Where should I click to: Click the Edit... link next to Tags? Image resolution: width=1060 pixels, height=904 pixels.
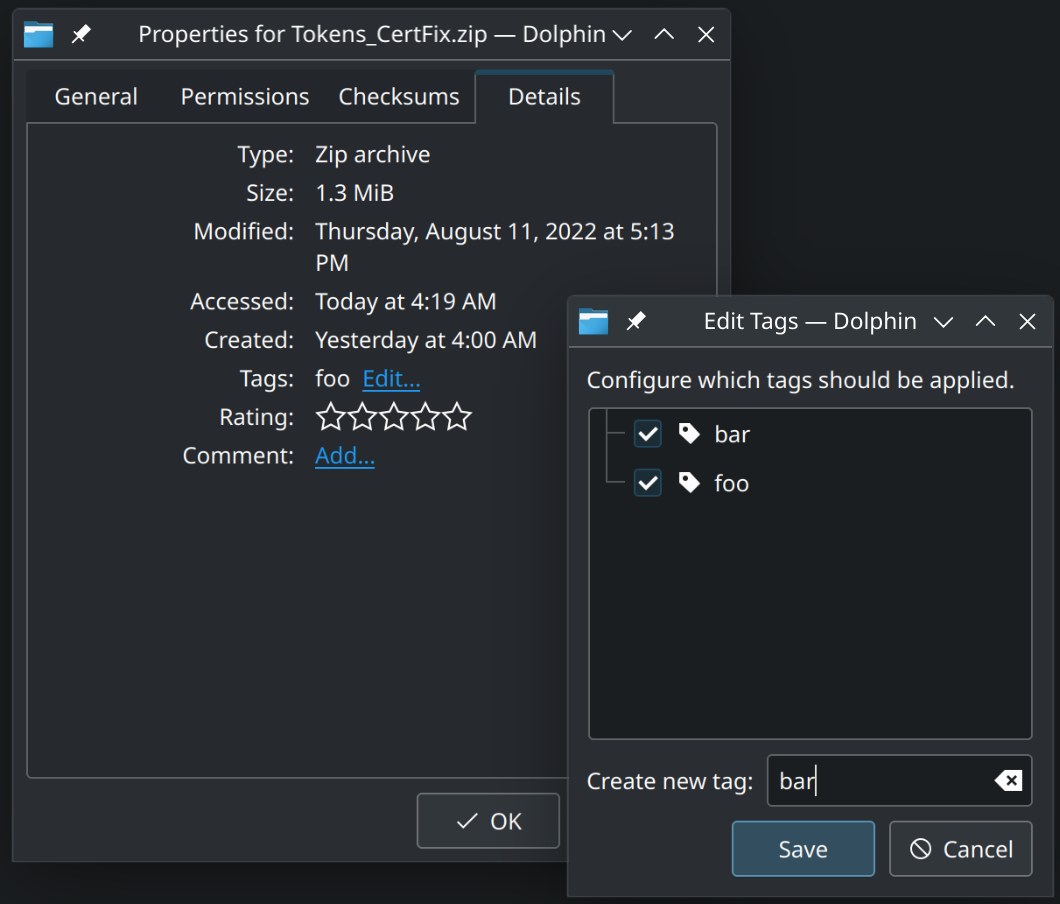[x=391, y=379]
